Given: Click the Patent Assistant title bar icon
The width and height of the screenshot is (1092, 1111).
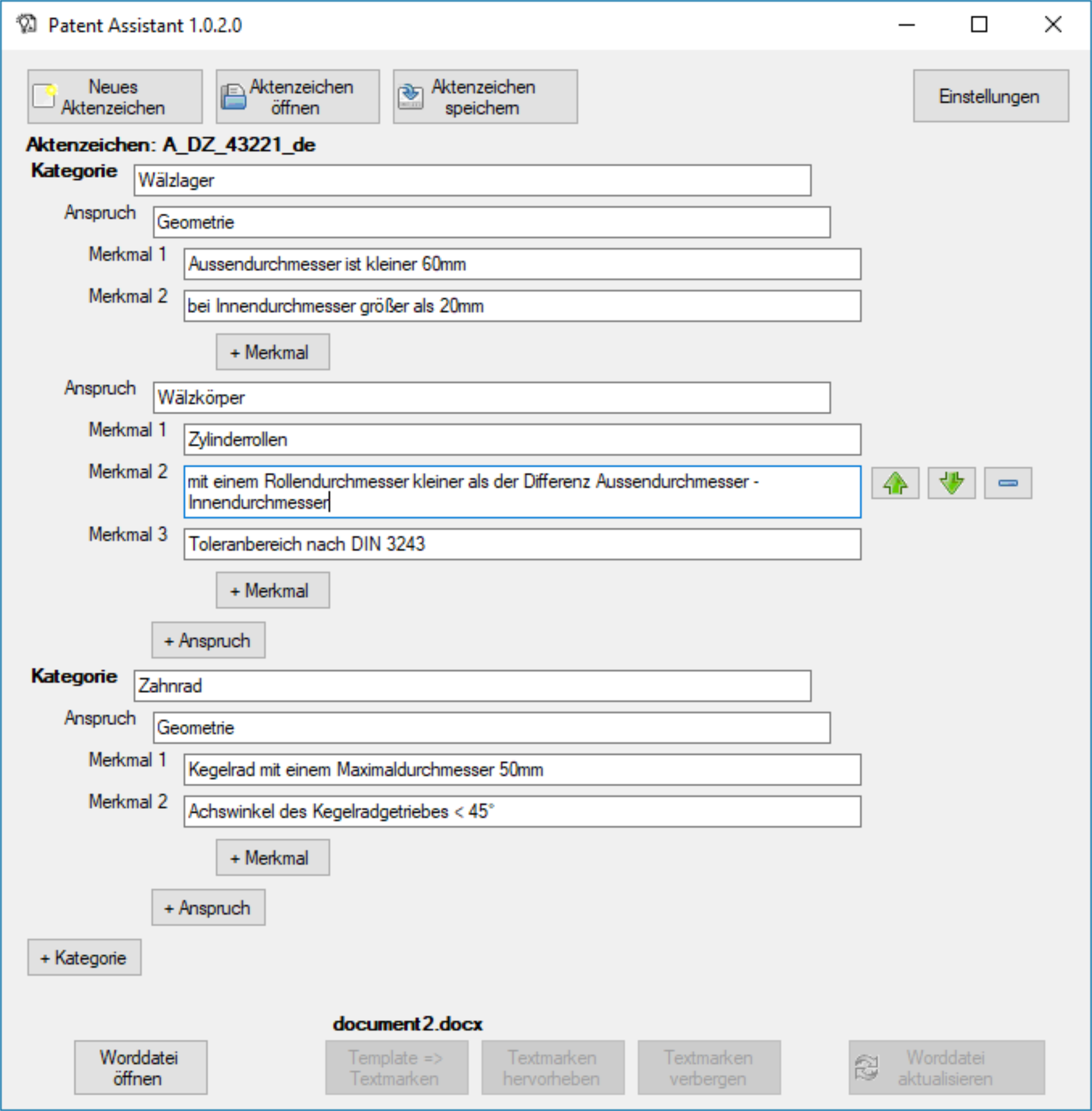Looking at the screenshot, I should (x=26, y=25).
